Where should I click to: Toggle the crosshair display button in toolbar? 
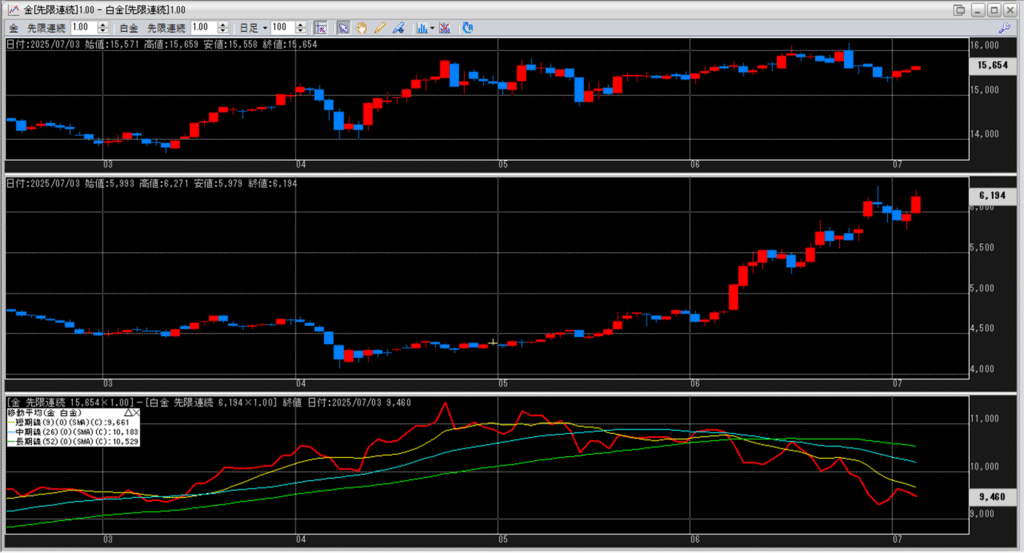tap(320, 27)
